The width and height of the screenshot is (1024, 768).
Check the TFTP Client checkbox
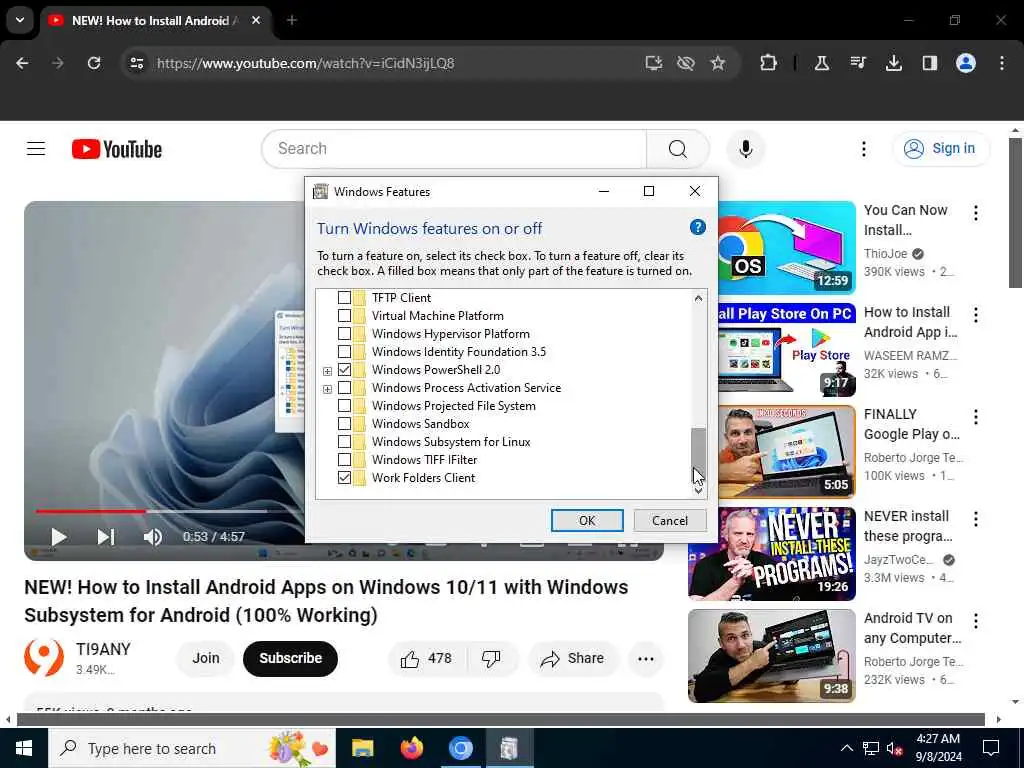(344, 298)
